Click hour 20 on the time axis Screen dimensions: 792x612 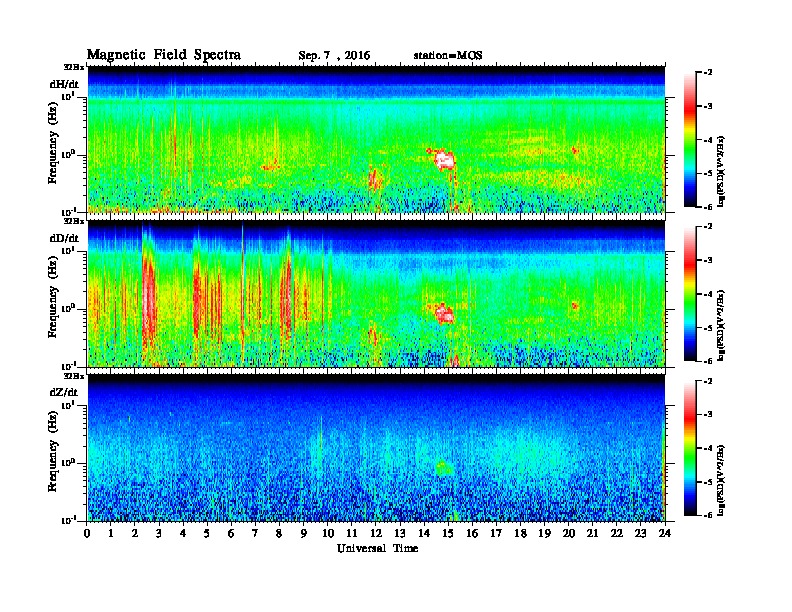click(568, 533)
